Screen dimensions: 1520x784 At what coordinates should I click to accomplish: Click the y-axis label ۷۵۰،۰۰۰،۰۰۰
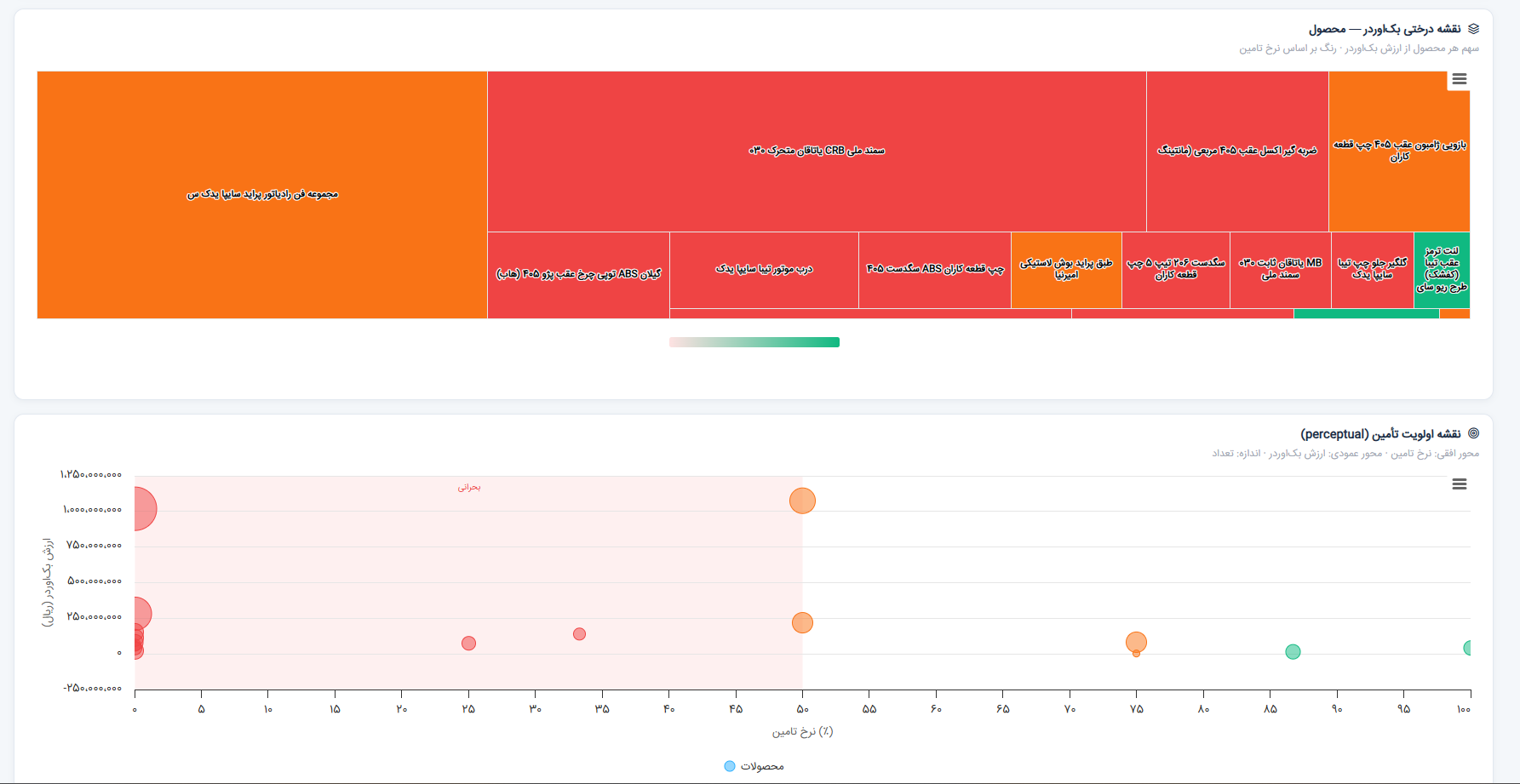pos(95,546)
